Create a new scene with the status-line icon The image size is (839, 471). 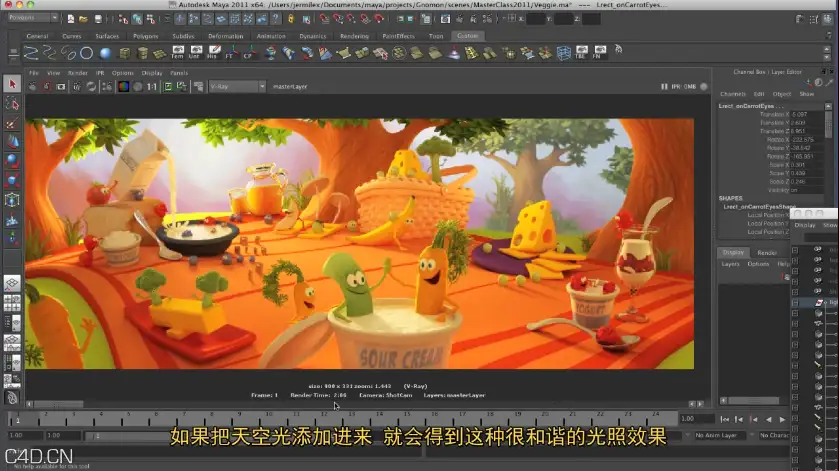pos(71,19)
